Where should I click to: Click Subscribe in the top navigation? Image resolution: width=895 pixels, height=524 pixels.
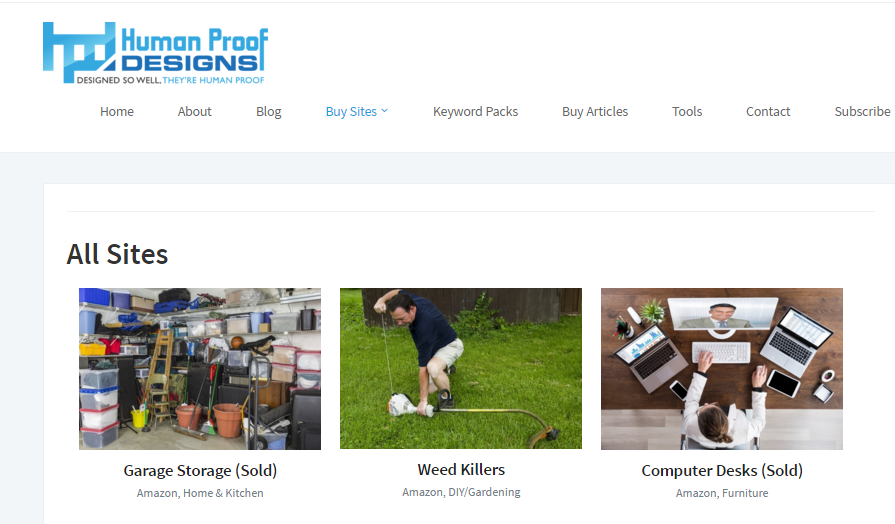pyautogui.click(x=862, y=112)
